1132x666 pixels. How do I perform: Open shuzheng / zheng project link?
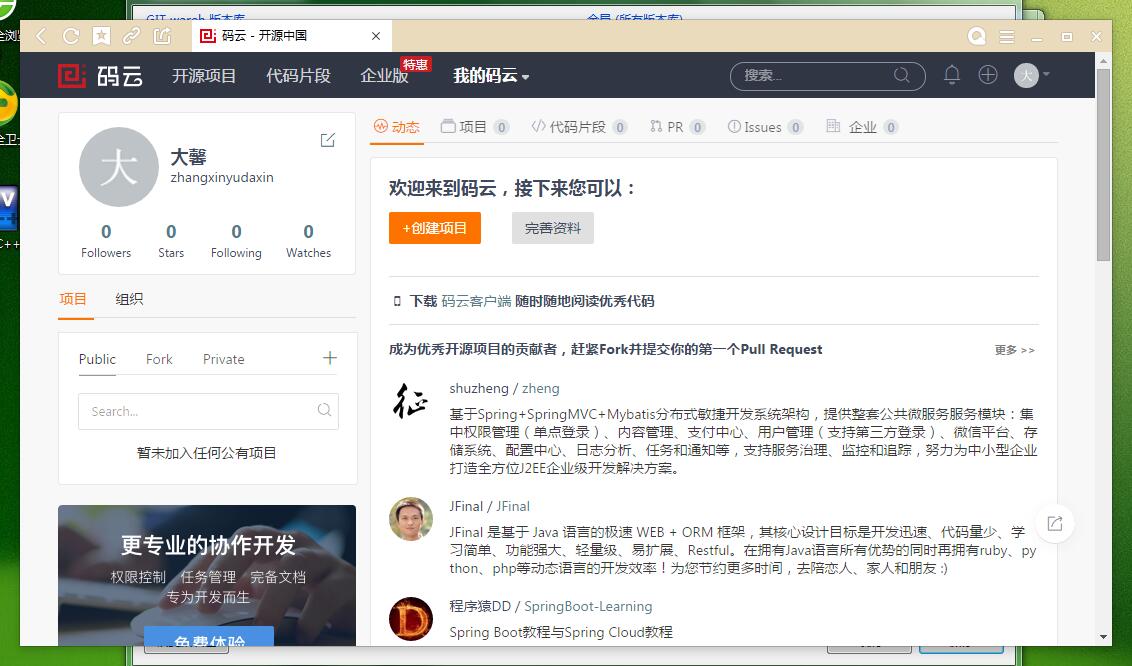click(x=504, y=388)
